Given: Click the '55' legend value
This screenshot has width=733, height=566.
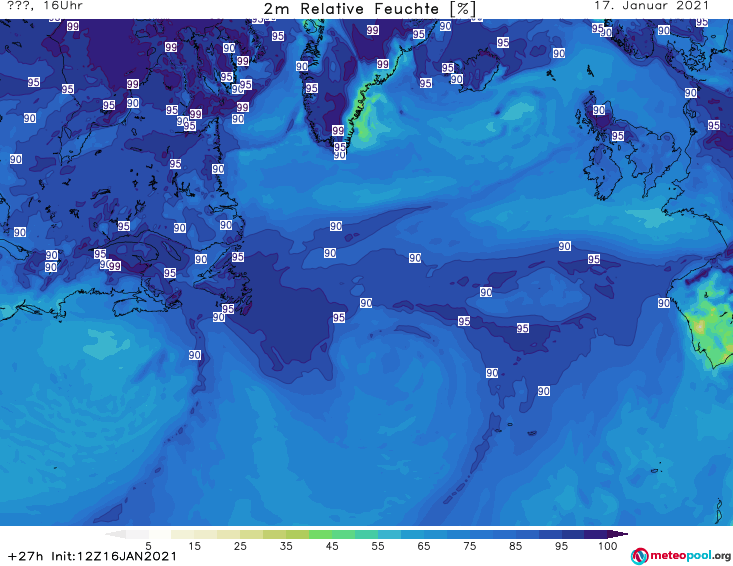Looking at the screenshot, I should pyautogui.click(x=378, y=546).
